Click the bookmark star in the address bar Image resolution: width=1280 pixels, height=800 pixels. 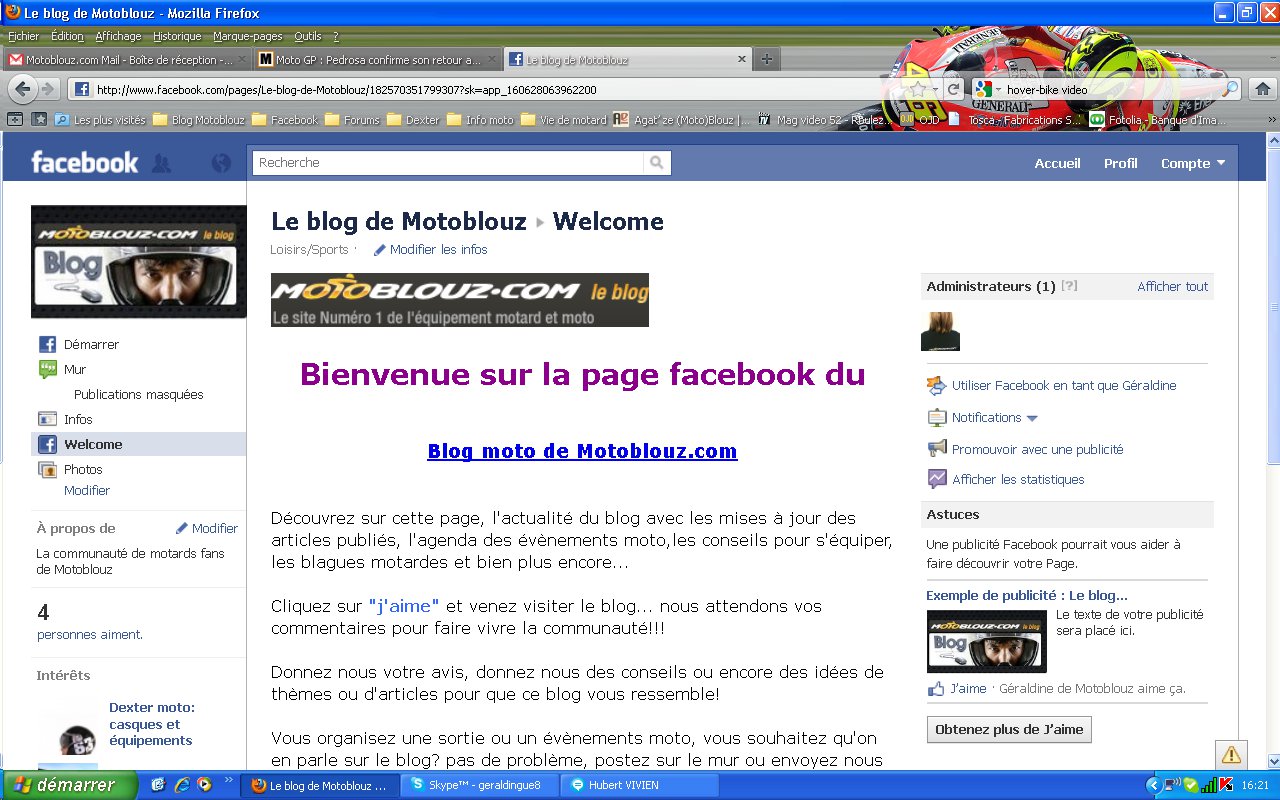click(x=918, y=89)
